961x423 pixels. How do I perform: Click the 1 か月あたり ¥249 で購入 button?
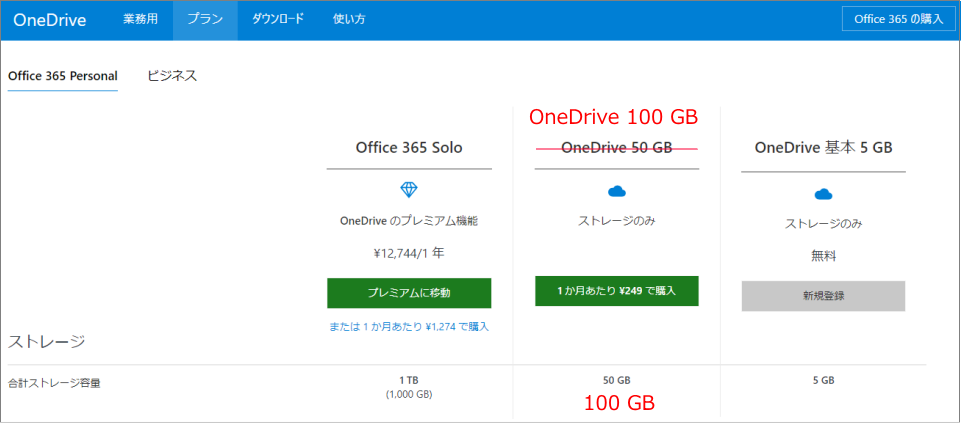pyautogui.click(x=616, y=291)
